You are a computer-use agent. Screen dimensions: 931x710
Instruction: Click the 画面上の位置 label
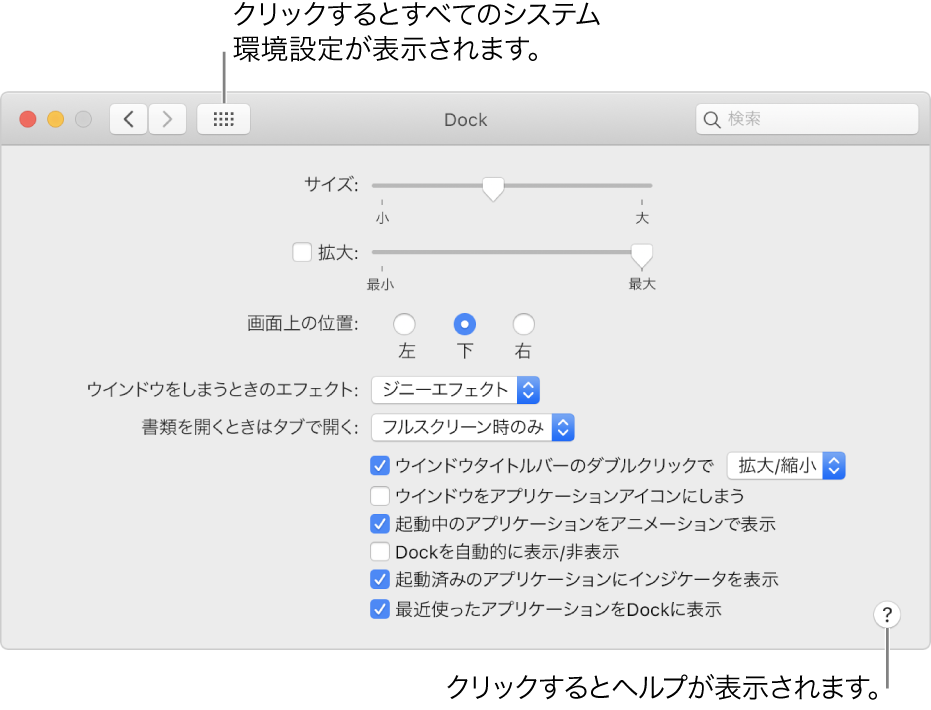pyautogui.click(x=303, y=324)
